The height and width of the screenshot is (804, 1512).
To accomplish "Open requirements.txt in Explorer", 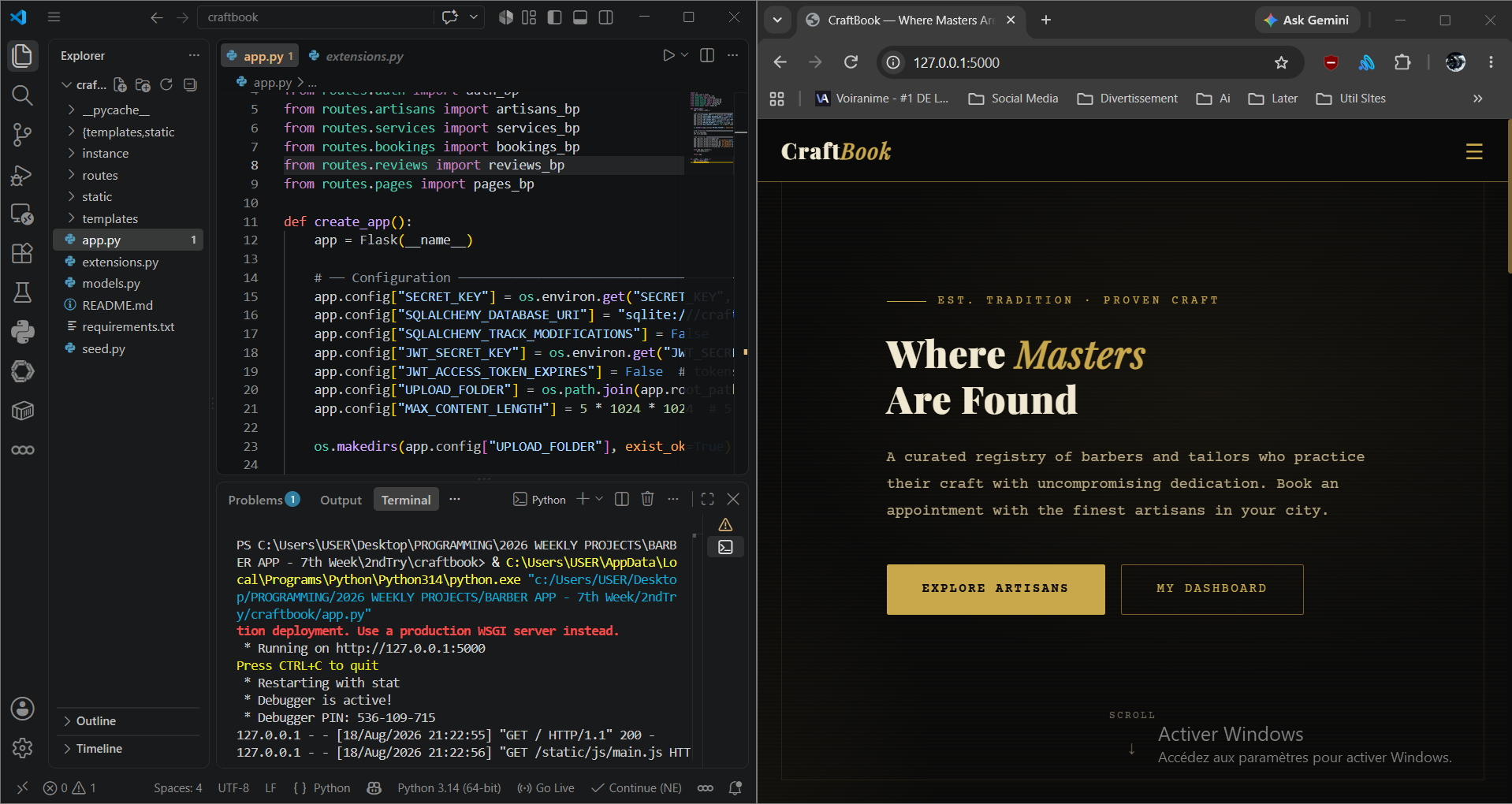I will (x=128, y=327).
